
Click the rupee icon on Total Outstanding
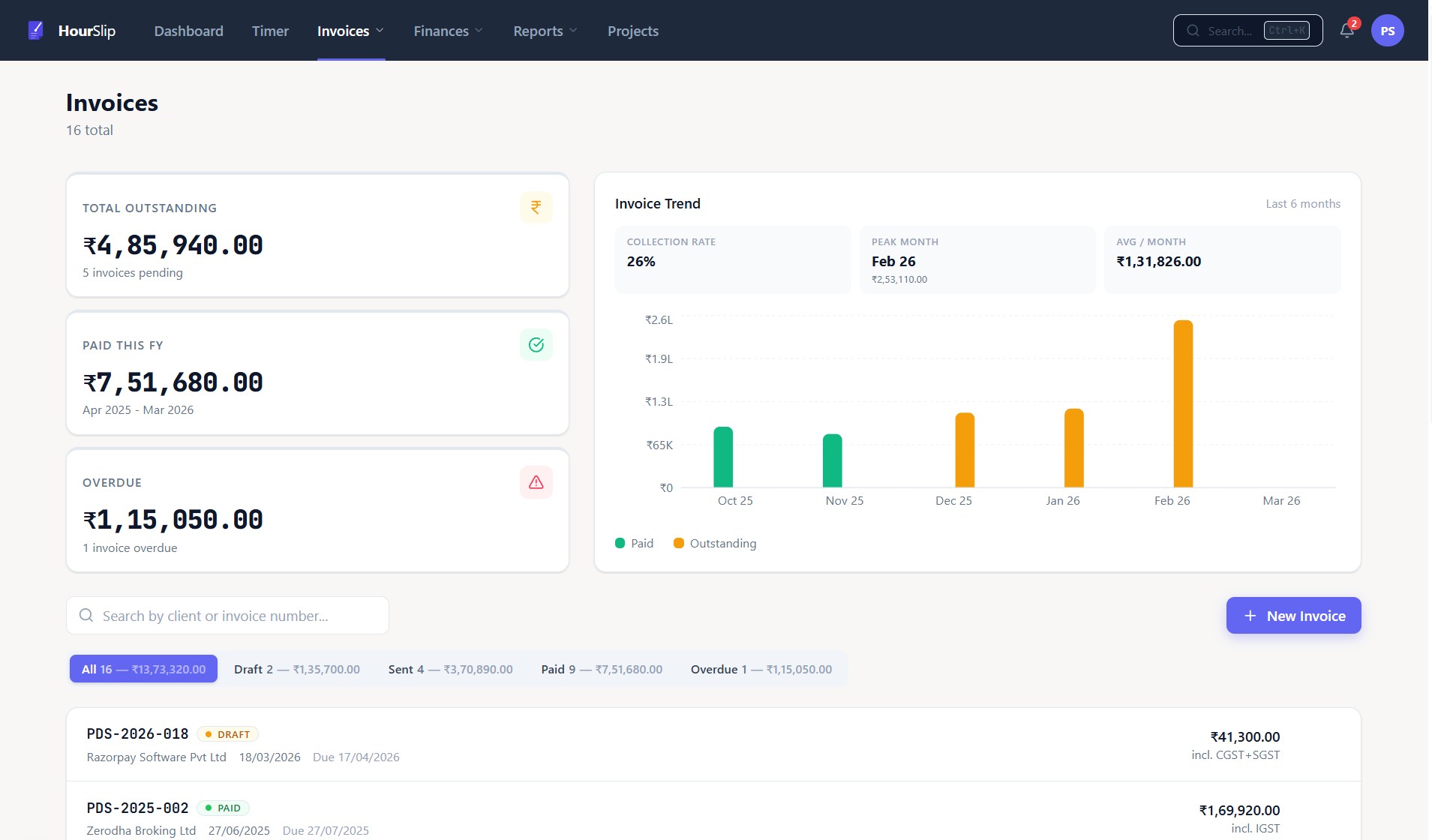[536, 208]
